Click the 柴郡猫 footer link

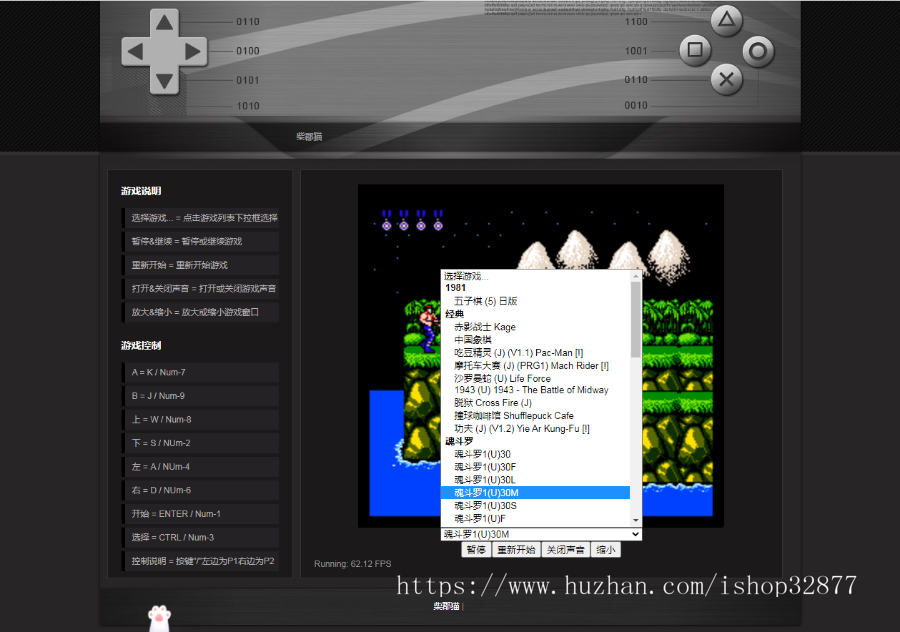(x=446, y=606)
